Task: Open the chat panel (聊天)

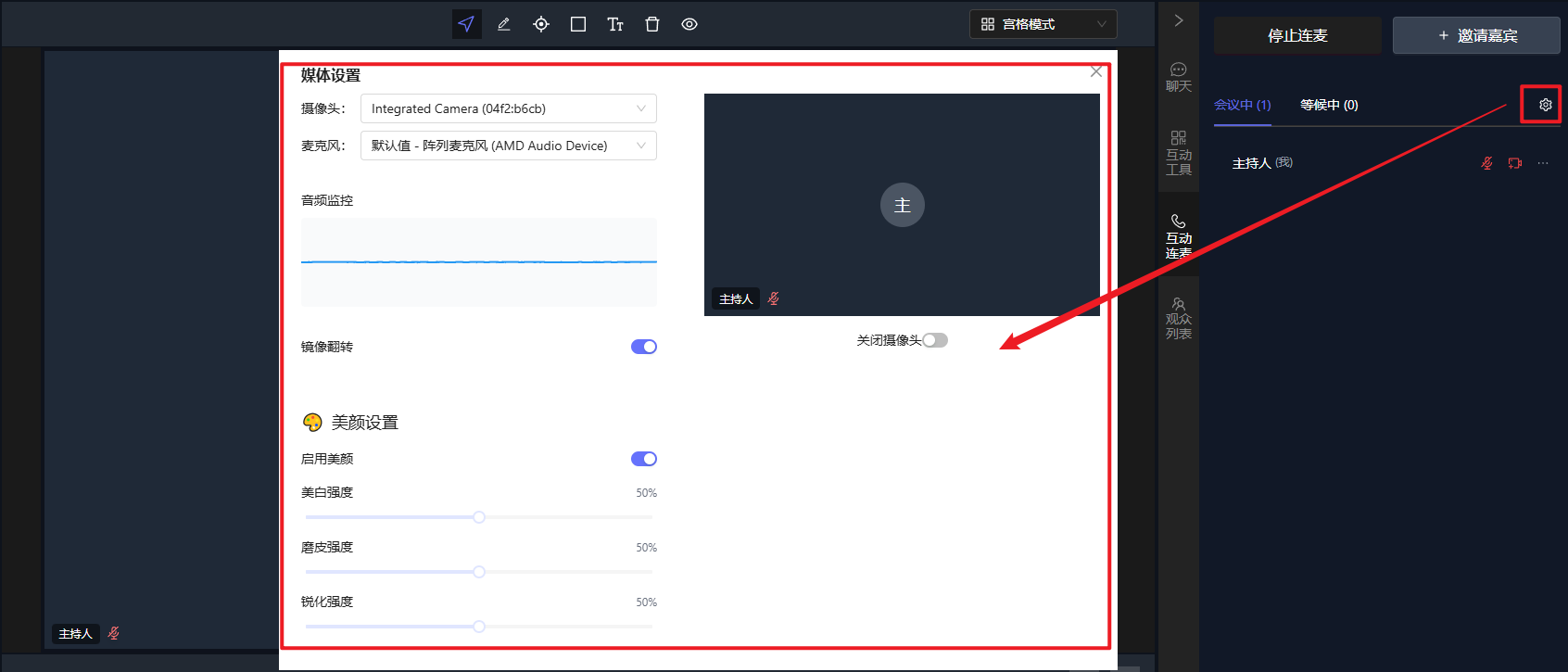Action: (x=1178, y=77)
